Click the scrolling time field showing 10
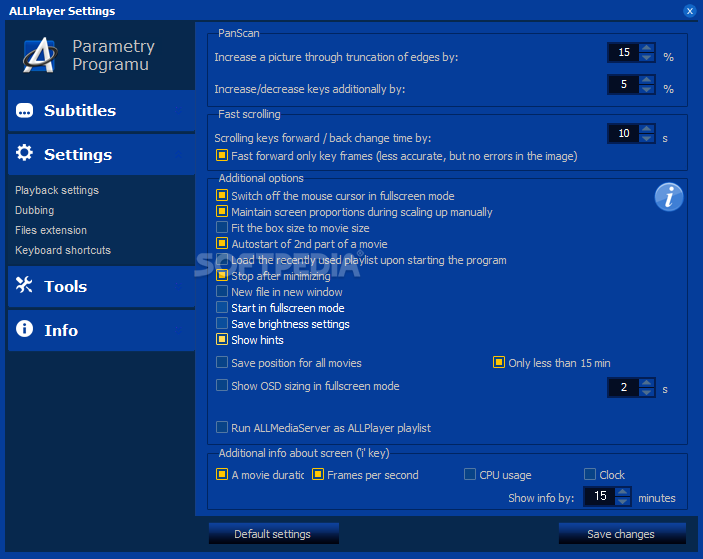703x559 pixels. click(623, 134)
